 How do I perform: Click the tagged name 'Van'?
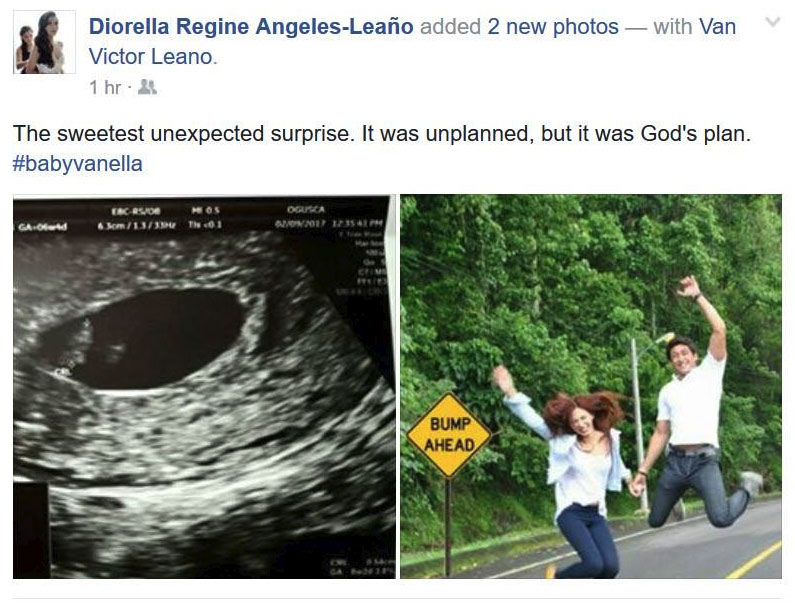(717, 26)
